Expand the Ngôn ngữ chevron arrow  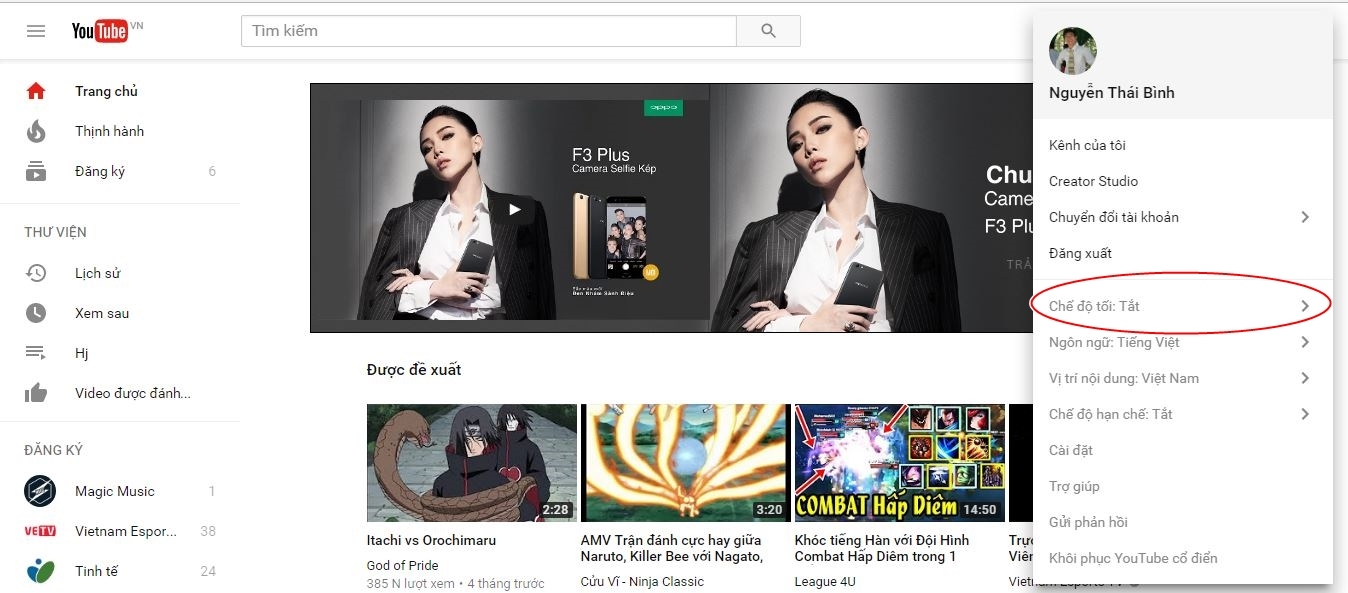pyautogui.click(x=1305, y=342)
